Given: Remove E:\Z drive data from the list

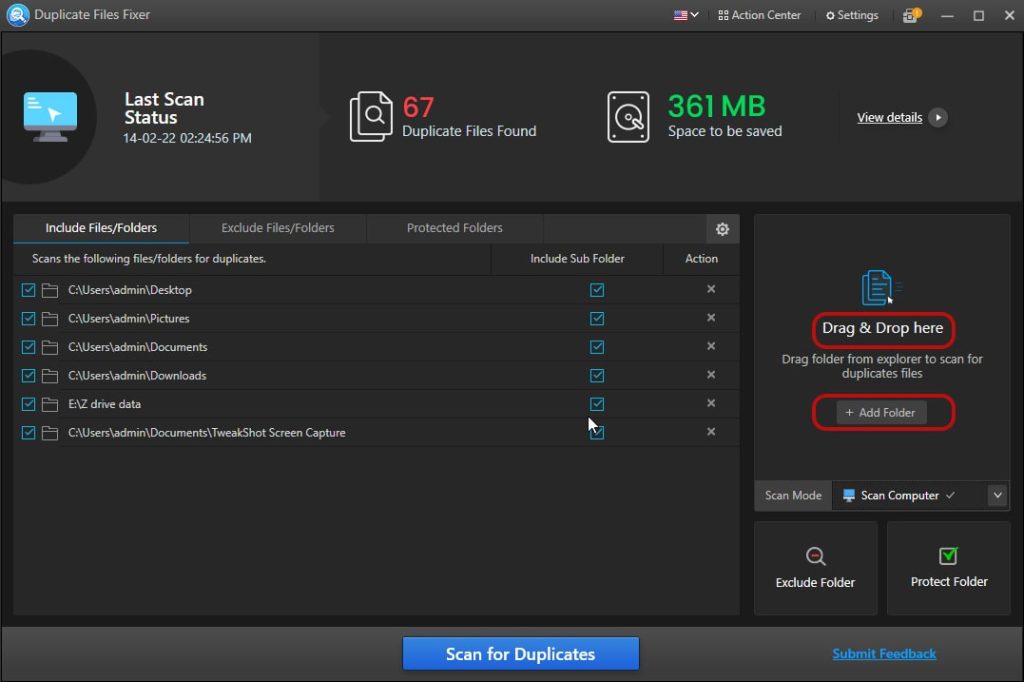Looking at the screenshot, I should click(711, 404).
